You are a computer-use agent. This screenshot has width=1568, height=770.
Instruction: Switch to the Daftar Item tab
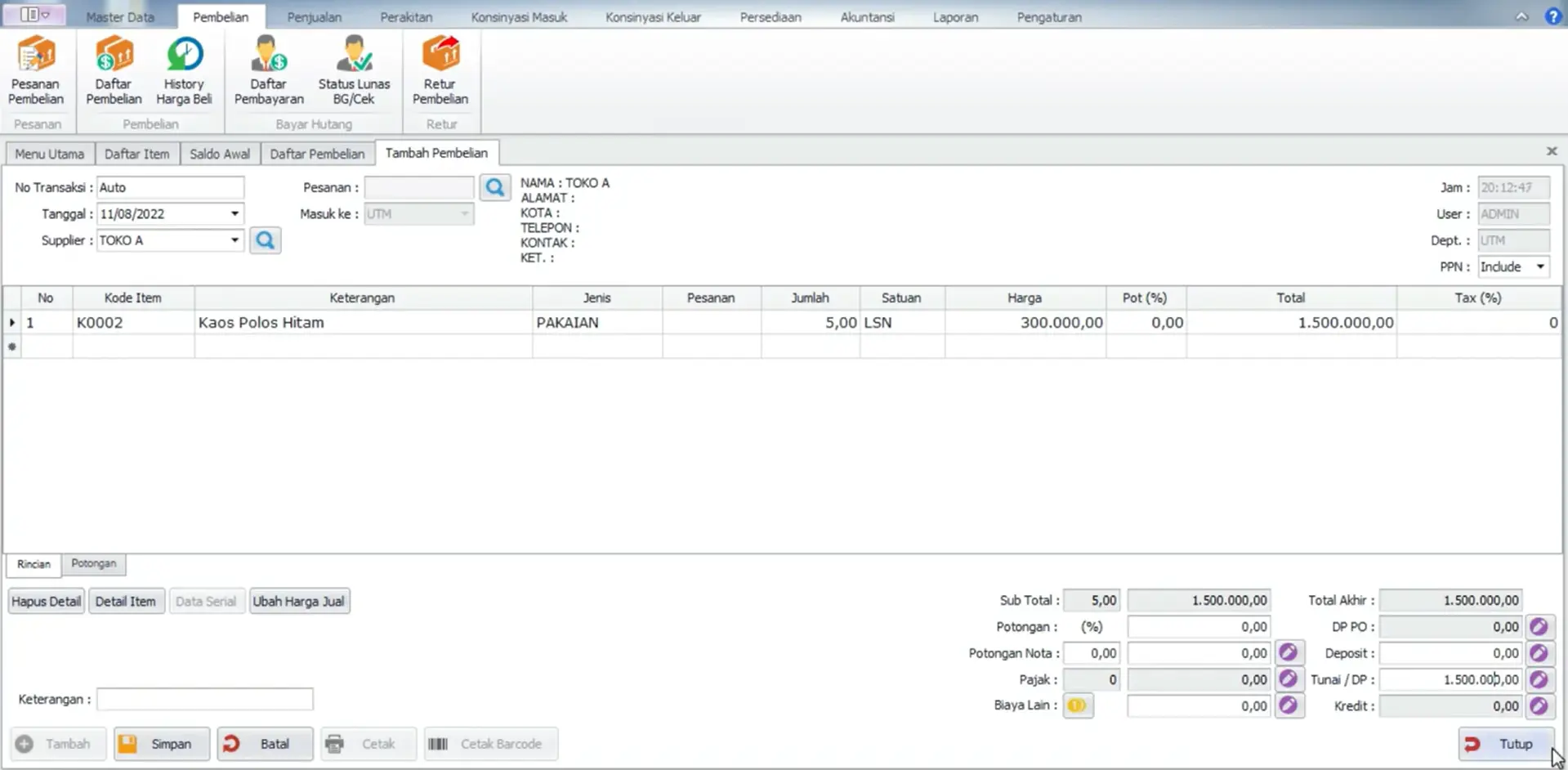click(136, 154)
